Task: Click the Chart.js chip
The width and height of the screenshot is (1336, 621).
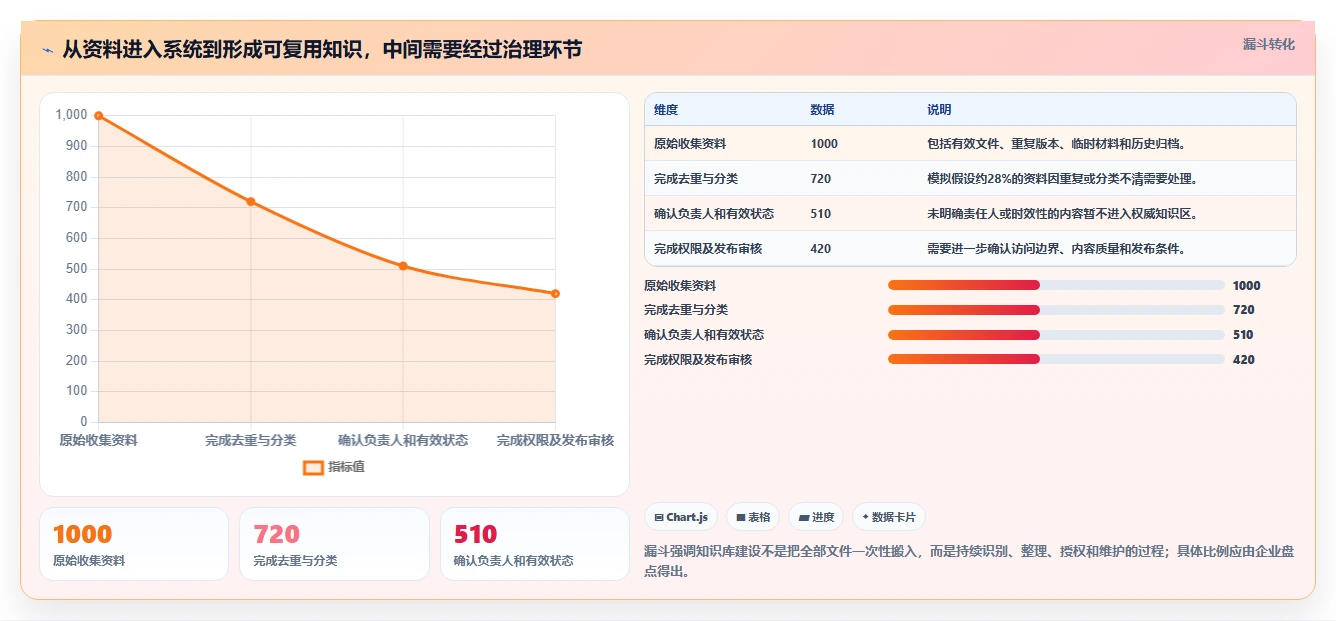Action: coord(681,517)
